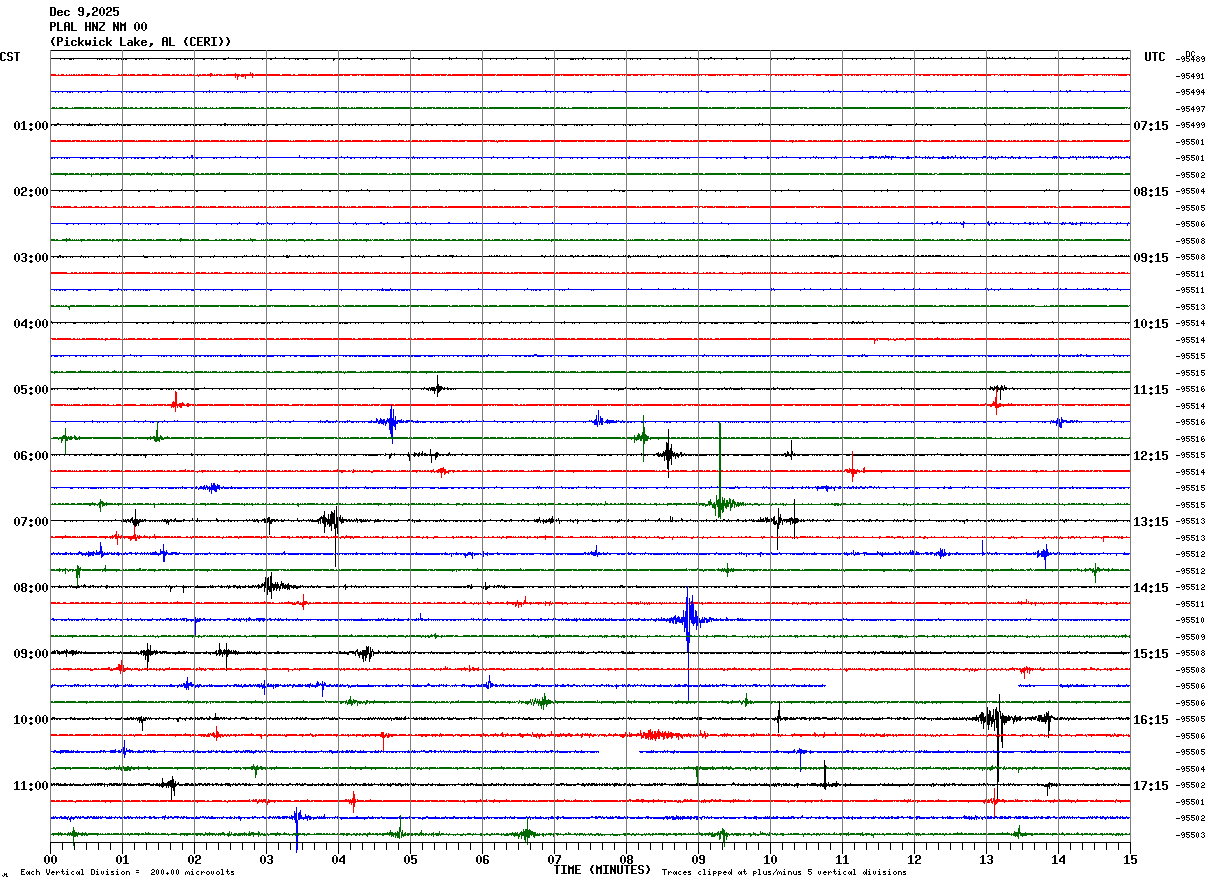Select the 07:00 CST row label
The height and width of the screenshot is (886, 1210).
(x=31, y=522)
